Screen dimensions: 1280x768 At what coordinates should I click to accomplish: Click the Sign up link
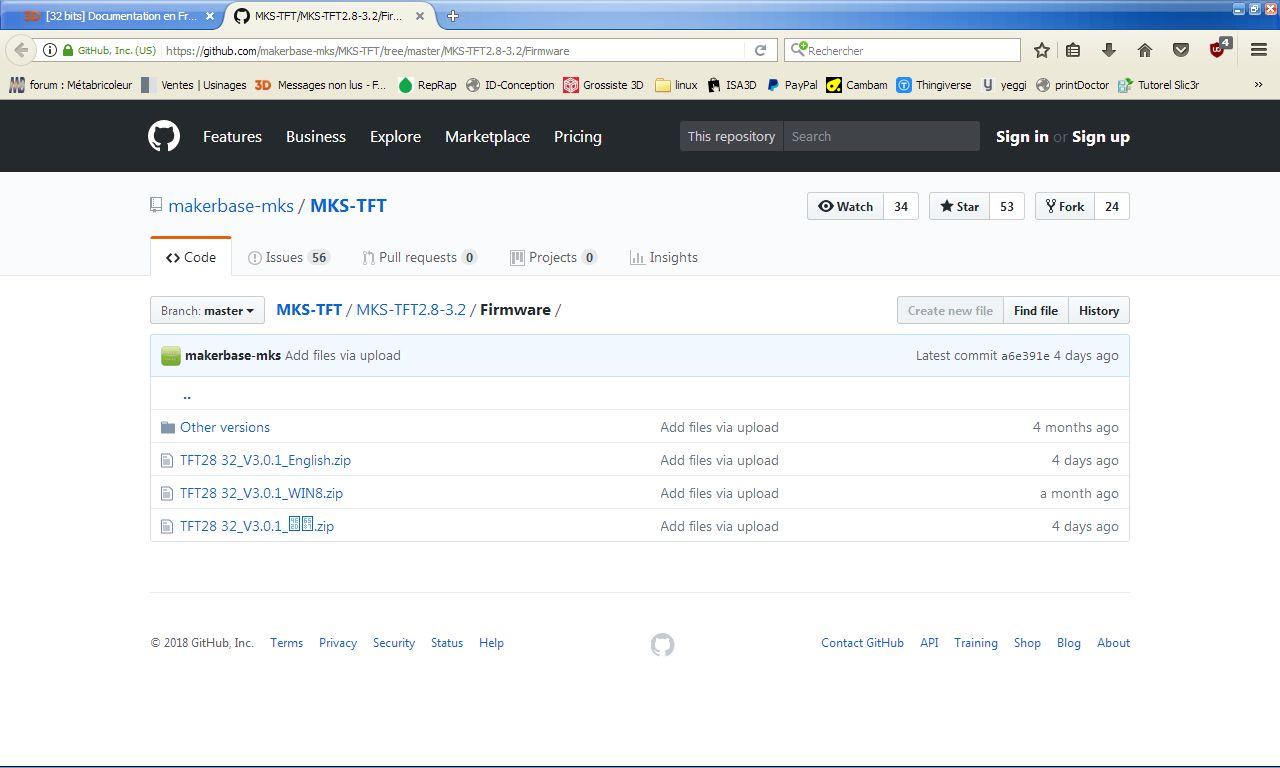coord(1101,136)
